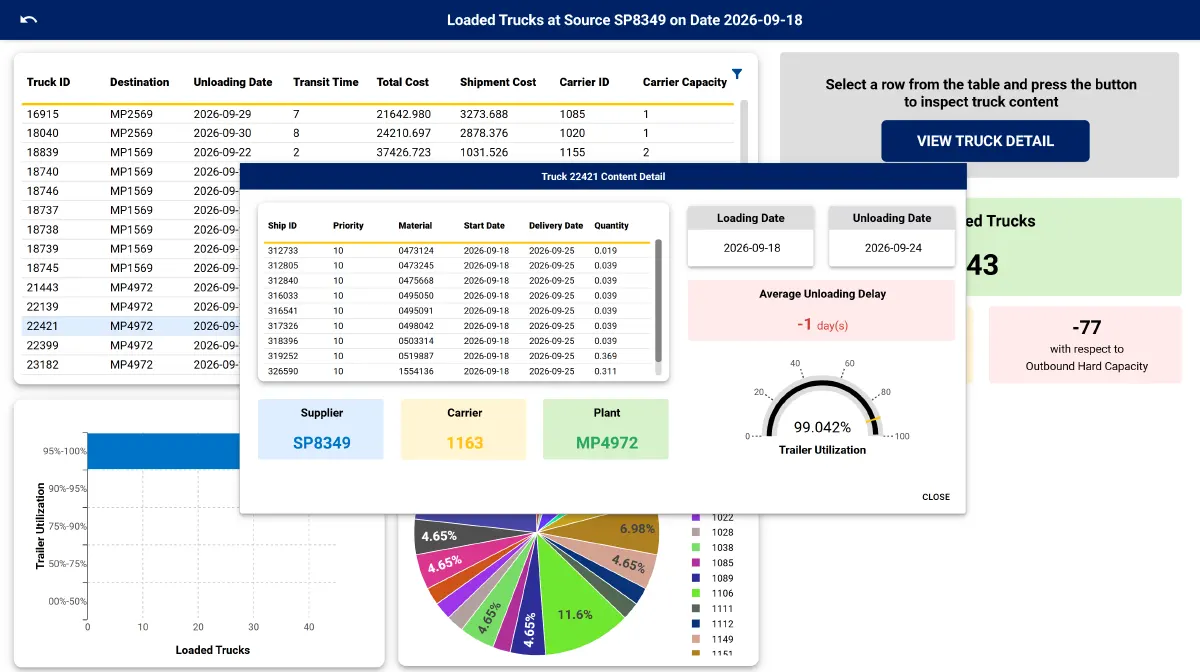Screen dimensions: 1200x672
Task: Click the legend swatch for carrier 1022
Action: (697, 517)
